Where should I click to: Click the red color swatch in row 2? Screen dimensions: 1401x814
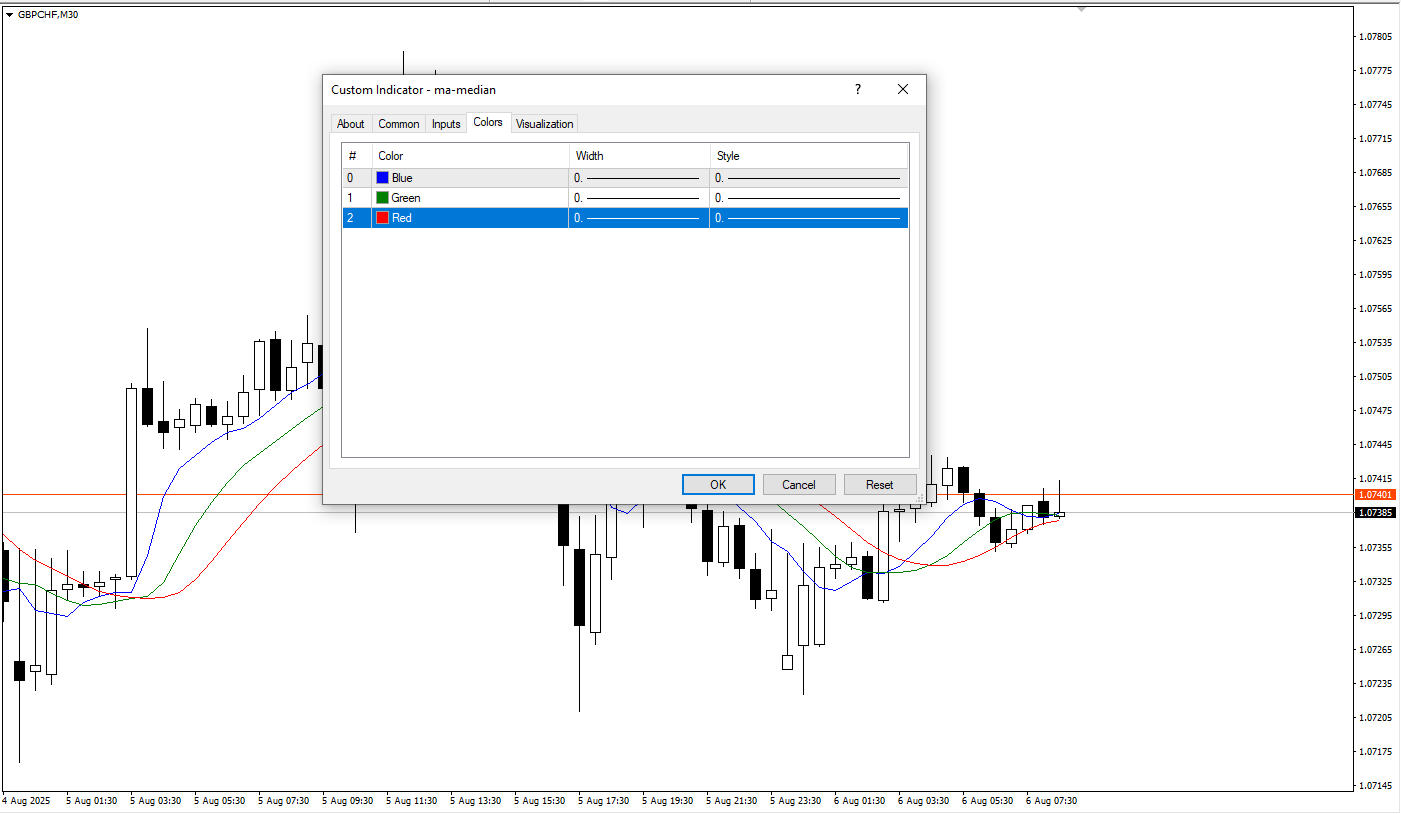[382, 218]
